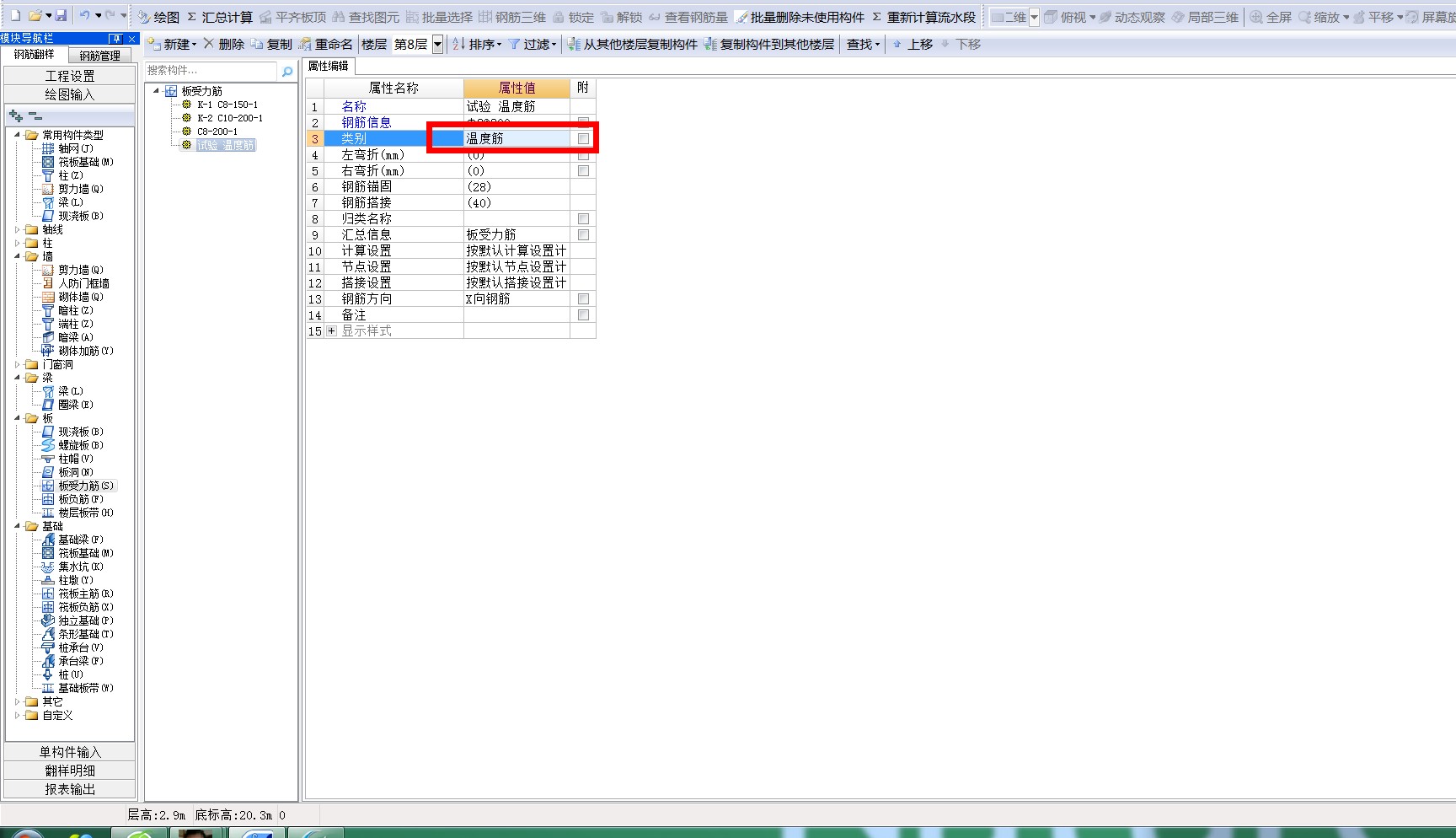
Task: Expand the 轴线 tree folder
Action: [18, 229]
